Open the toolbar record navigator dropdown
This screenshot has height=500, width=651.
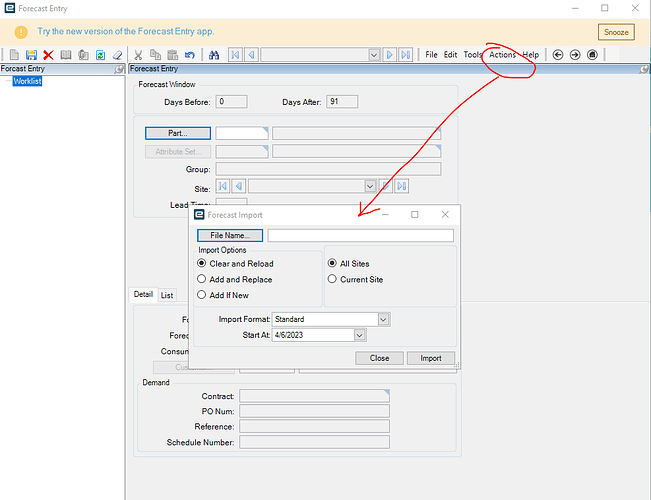coord(374,55)
